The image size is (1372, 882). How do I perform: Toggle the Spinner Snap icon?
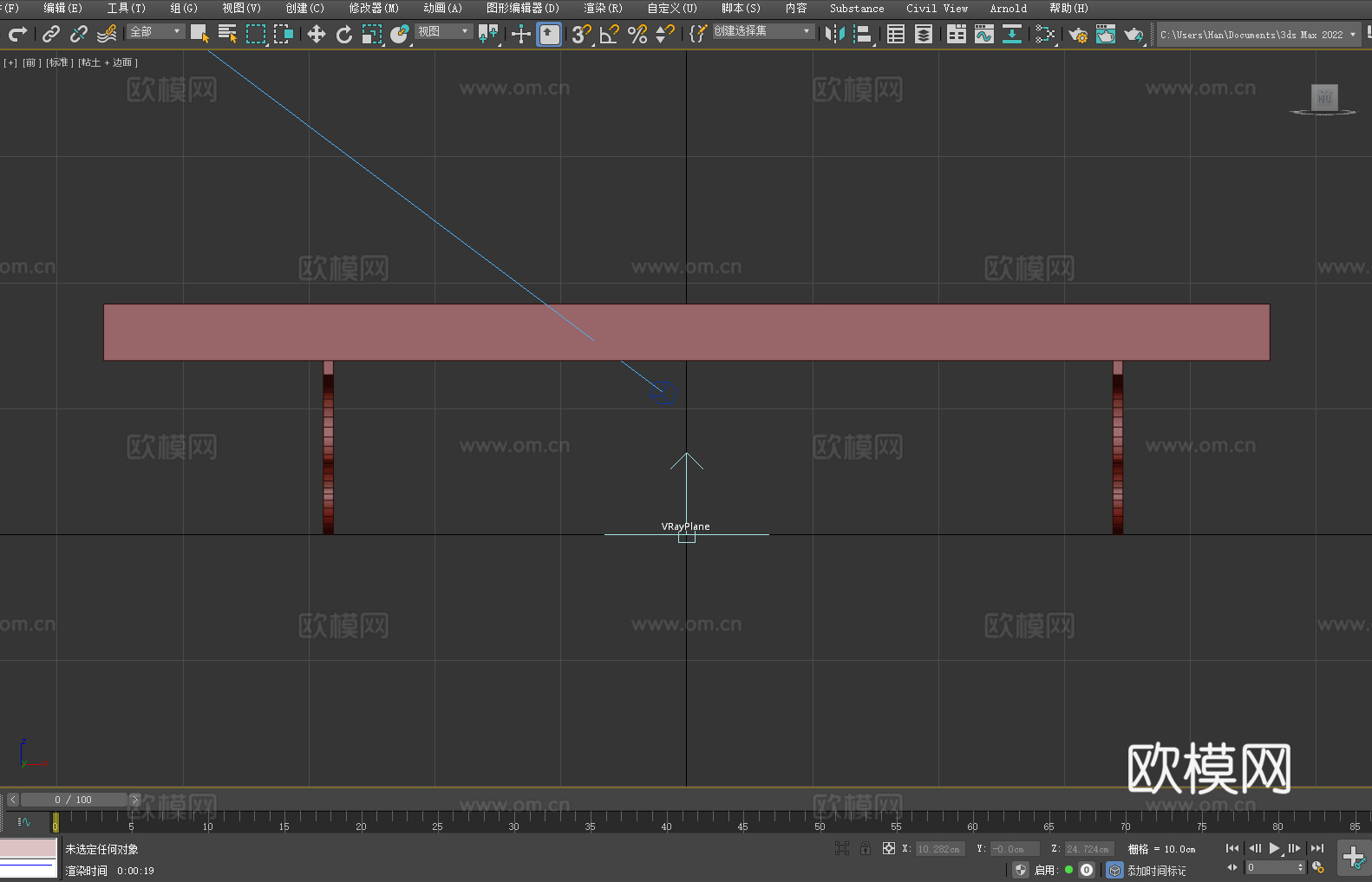(664, 34)
